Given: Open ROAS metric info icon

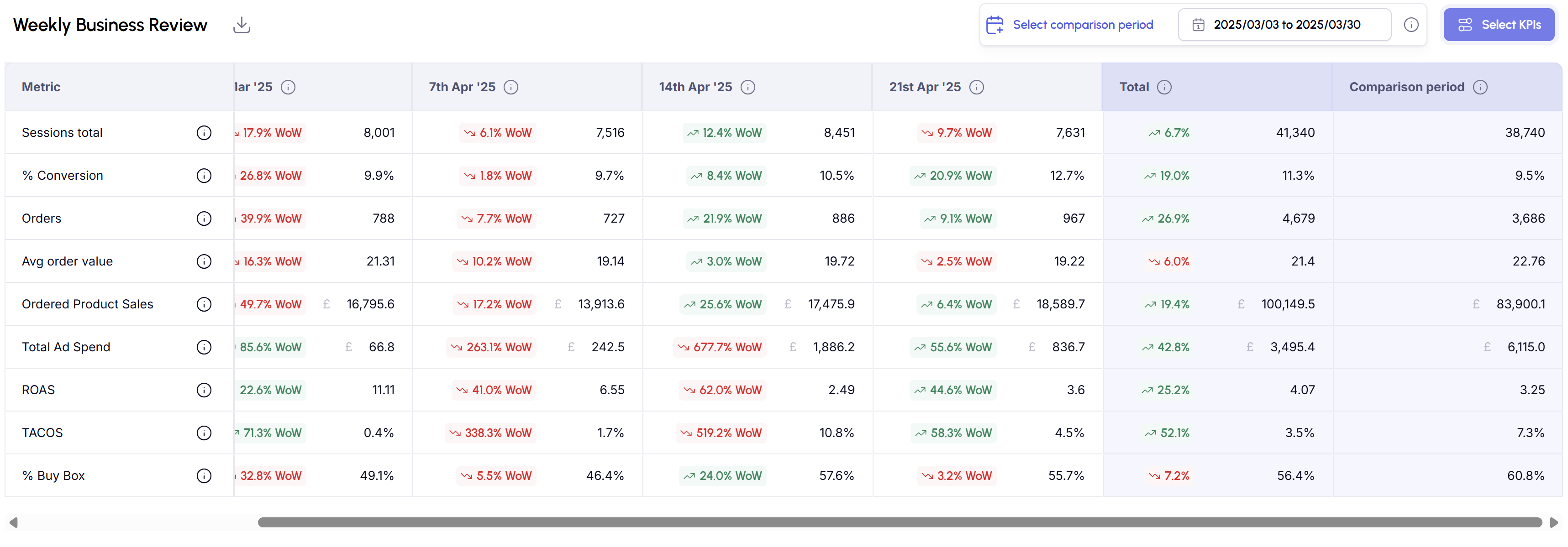Looking at the screenshot, I should coord(204,390).
